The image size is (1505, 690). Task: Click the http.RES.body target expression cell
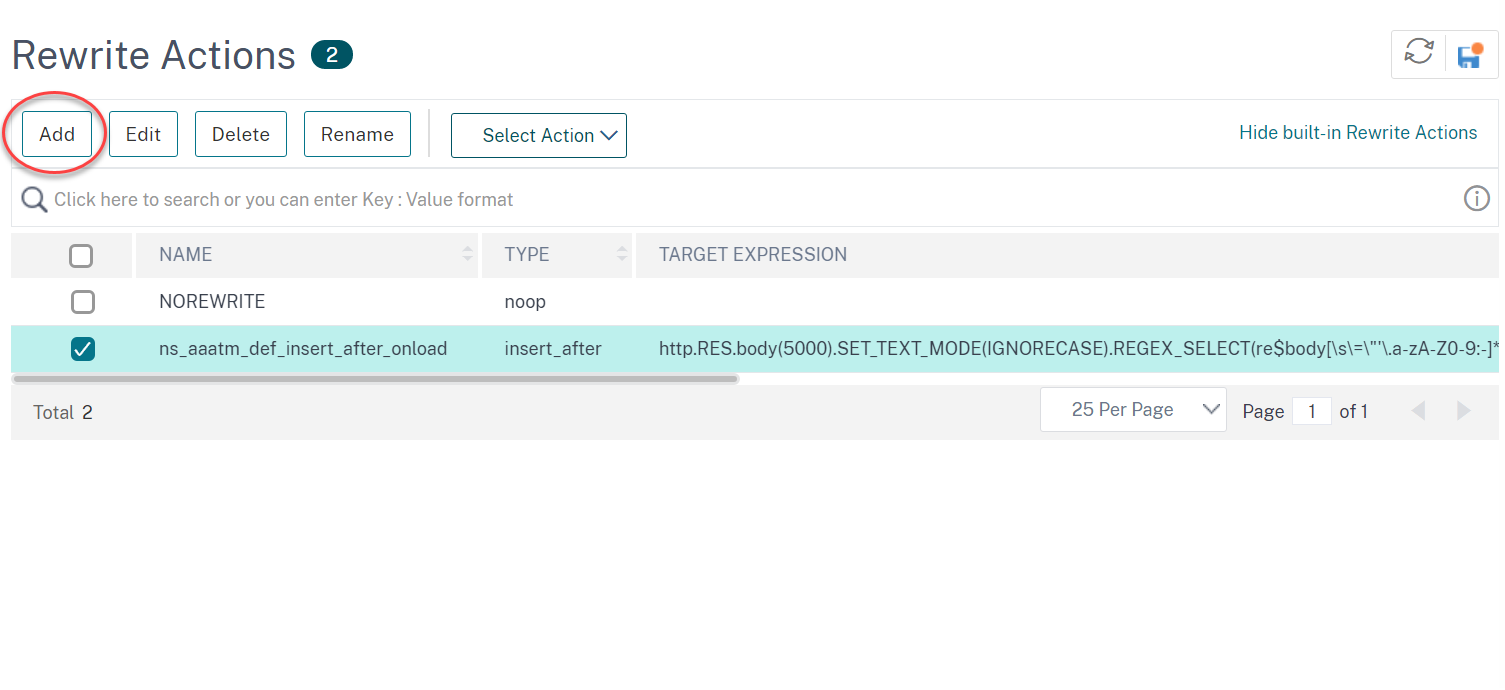(1078, 349)
